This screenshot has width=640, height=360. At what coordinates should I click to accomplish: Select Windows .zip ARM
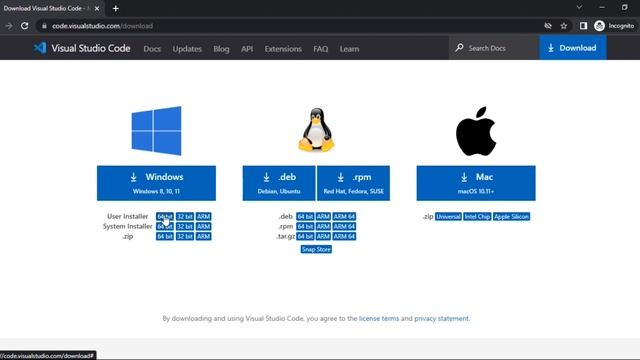(203, 236)
